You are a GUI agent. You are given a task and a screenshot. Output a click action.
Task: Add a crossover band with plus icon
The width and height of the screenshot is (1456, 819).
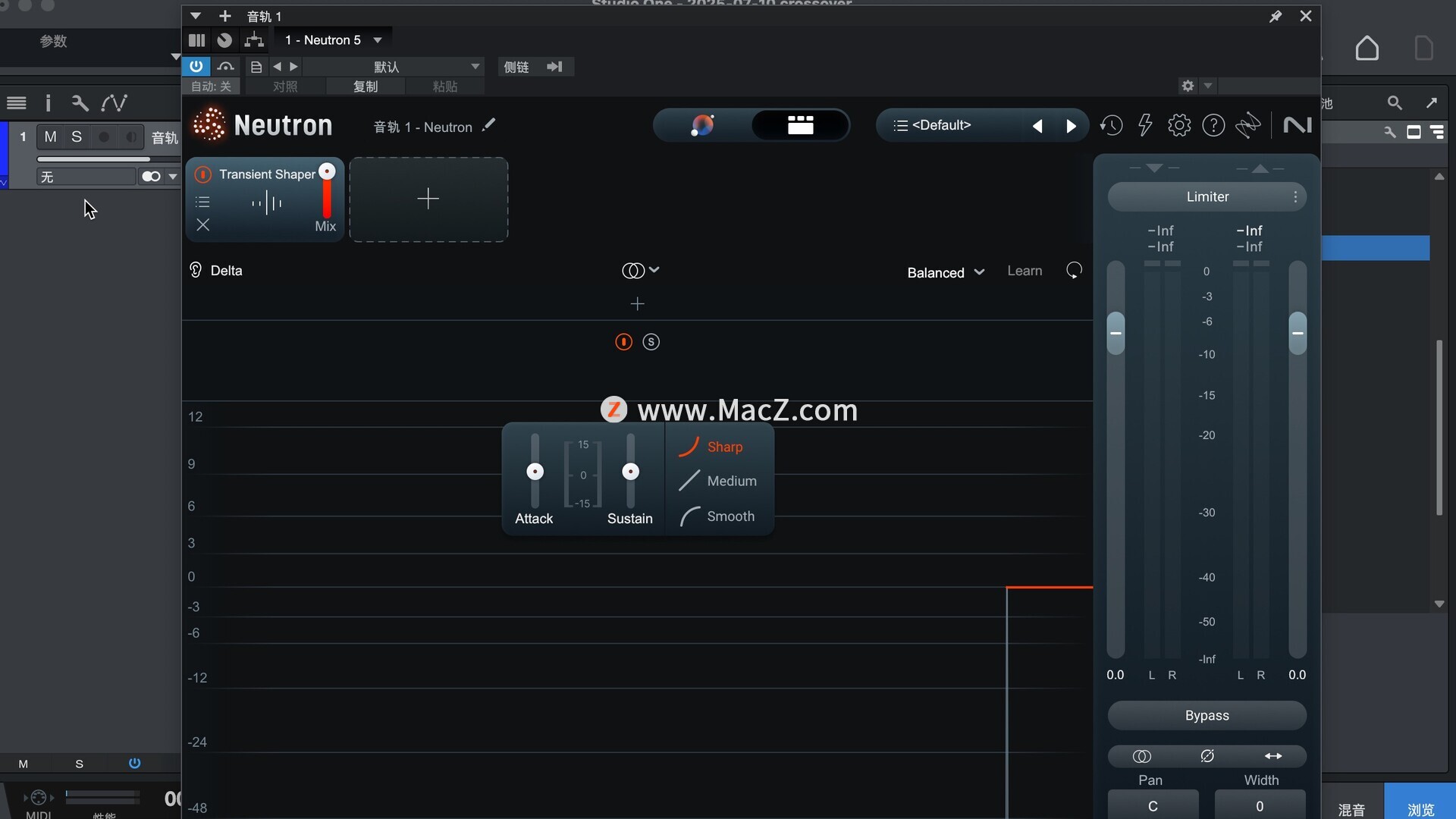point(637,304)
